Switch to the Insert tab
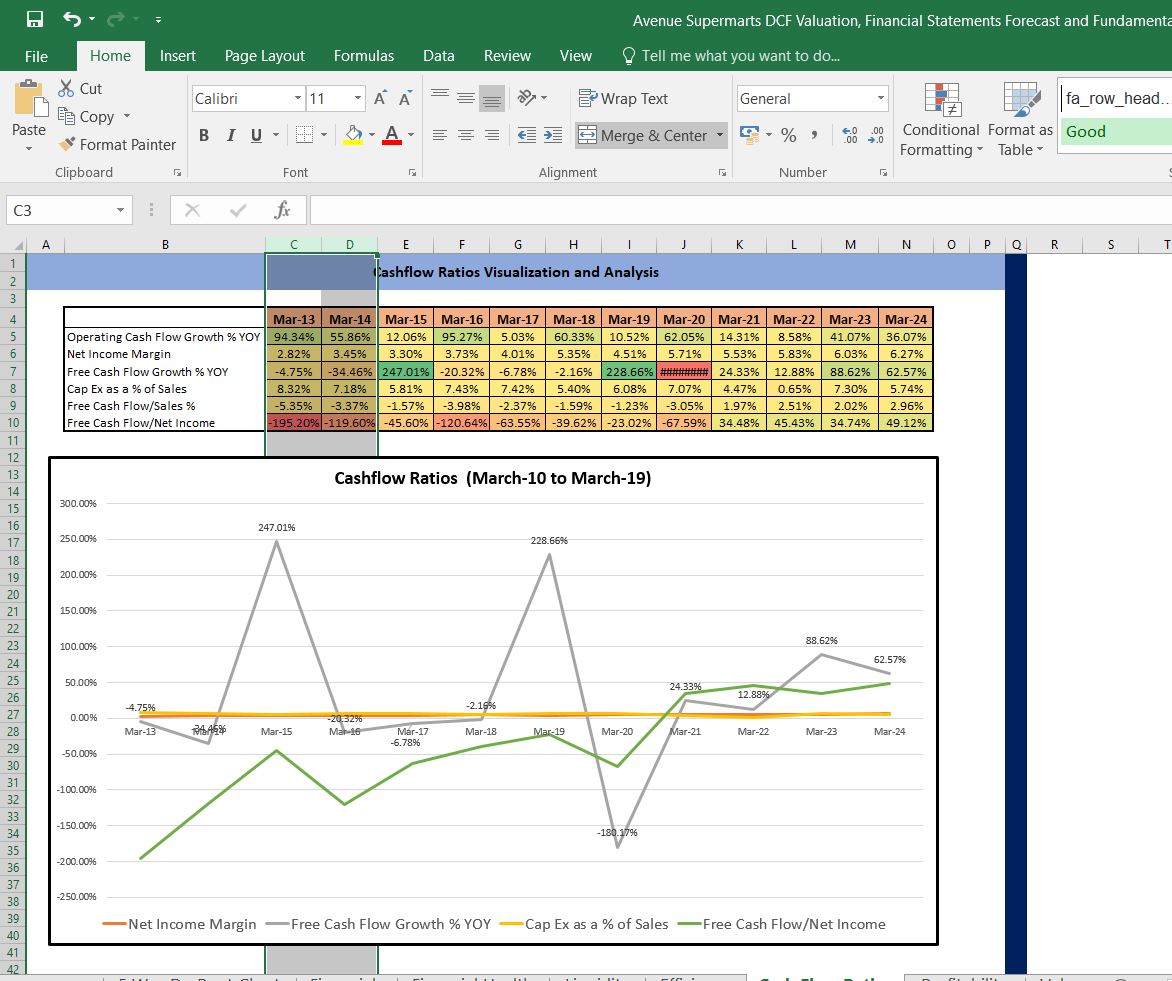This screenshot has width=1172, height=981. click(x=177, y=56)
